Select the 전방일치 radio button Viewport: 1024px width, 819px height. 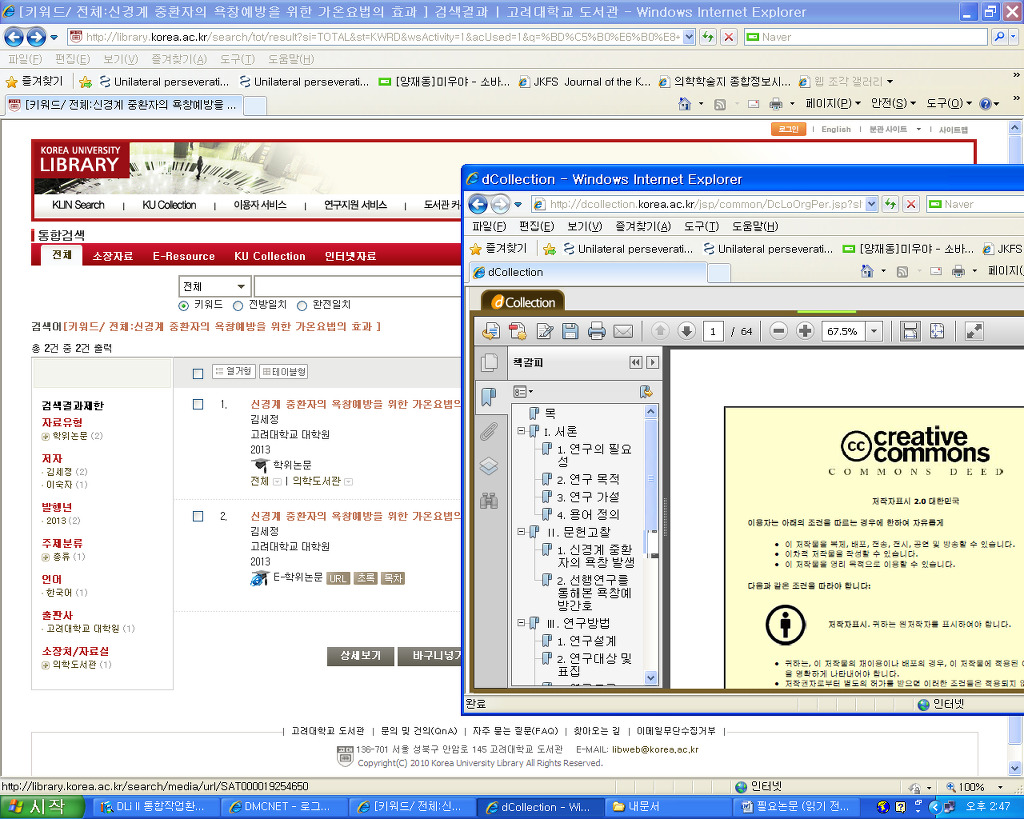(238, 306)
